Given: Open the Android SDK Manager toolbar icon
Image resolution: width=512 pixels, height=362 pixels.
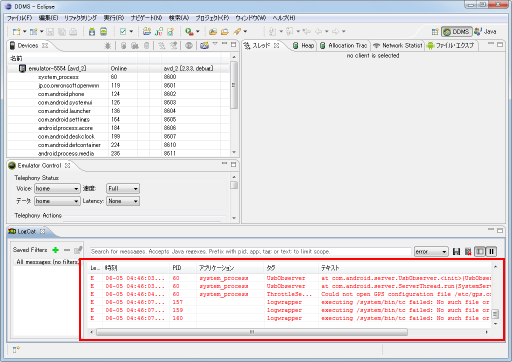Looking at the screenshot, I should [x=92, y=32].
